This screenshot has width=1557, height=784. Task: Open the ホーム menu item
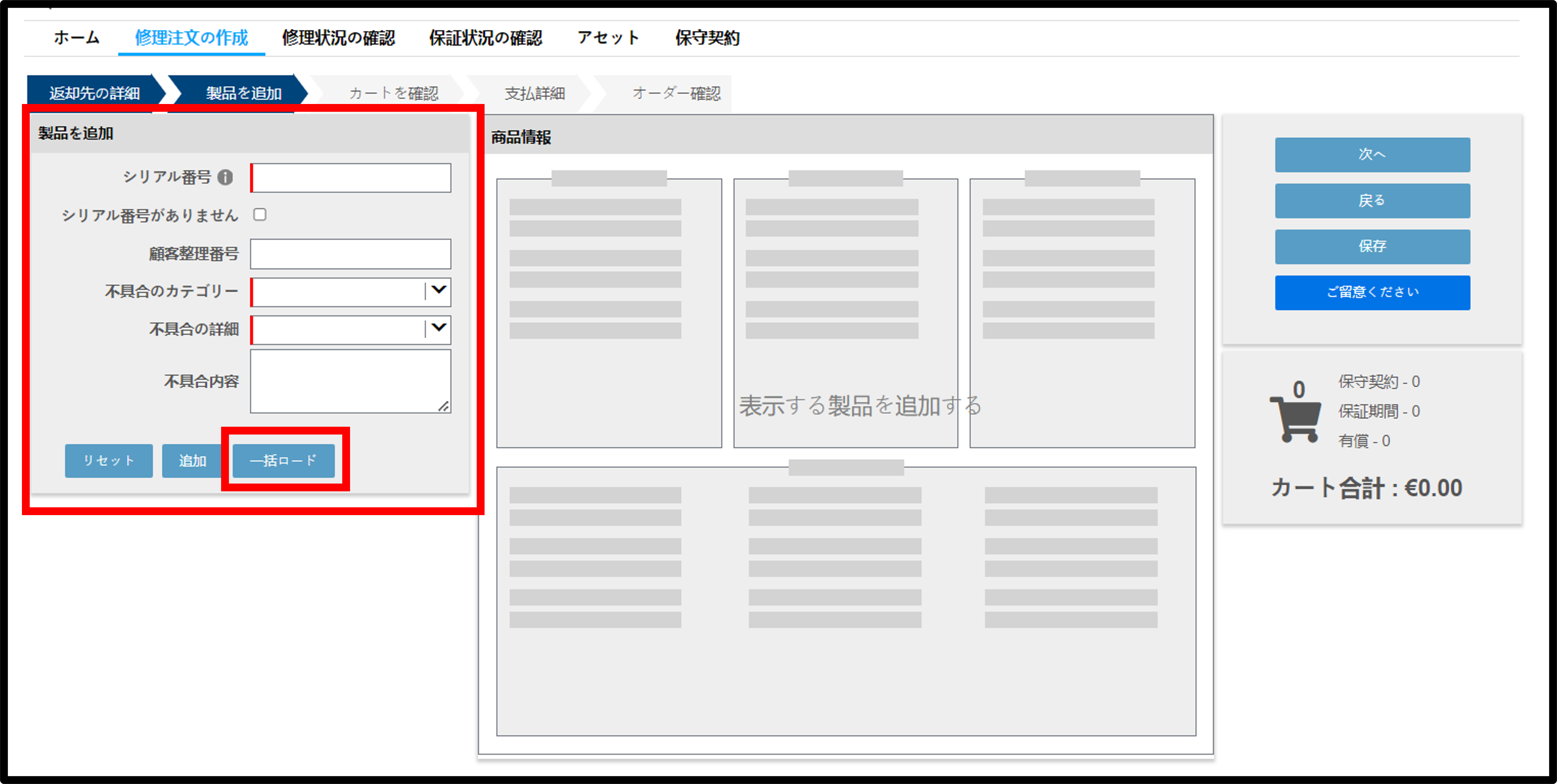[x=77, y=38]
